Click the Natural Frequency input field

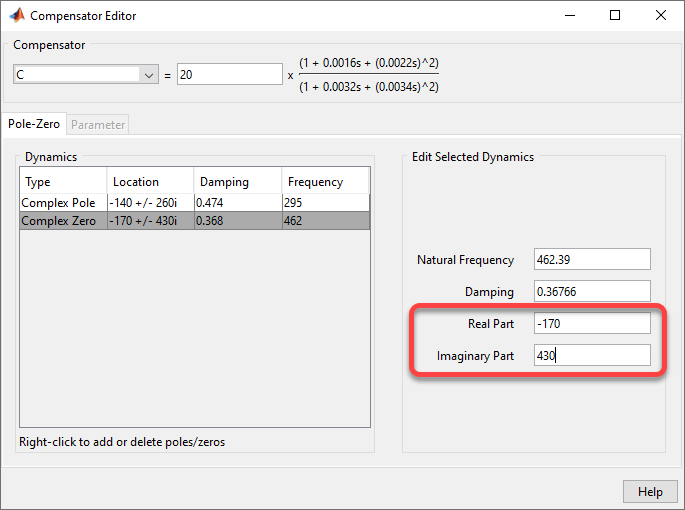(592, 260)
